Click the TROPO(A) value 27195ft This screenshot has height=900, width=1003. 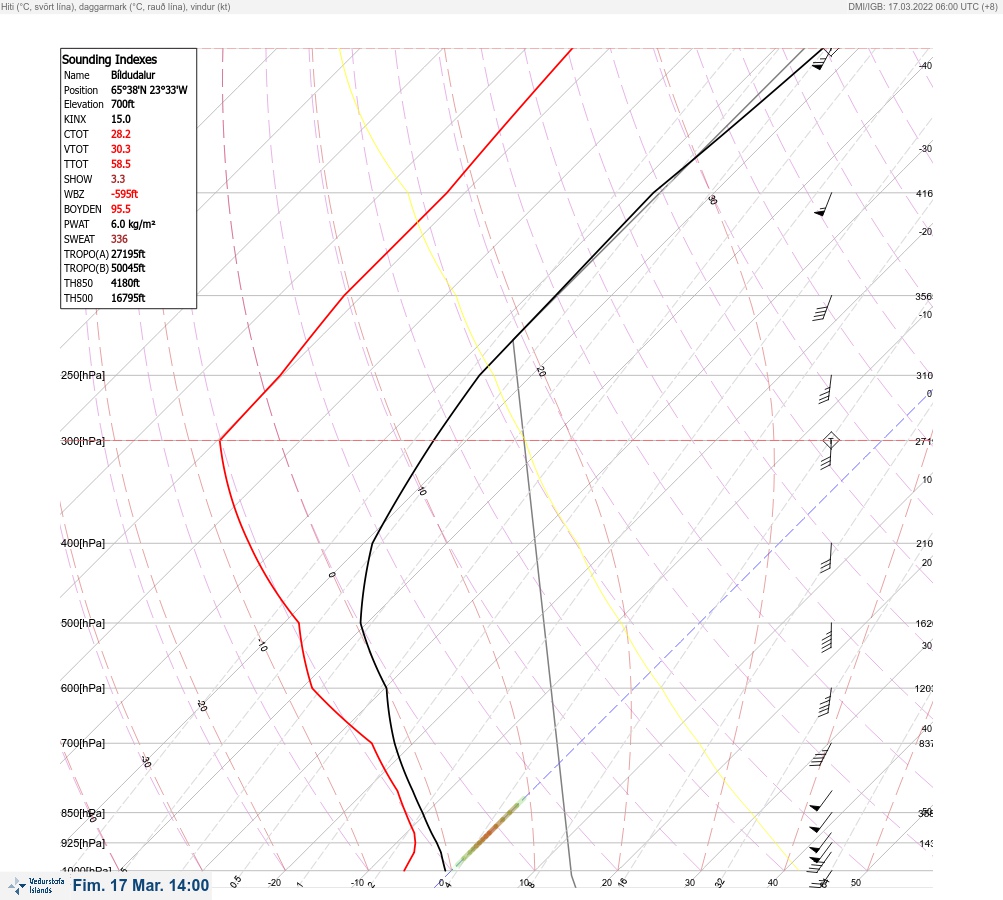128,254
